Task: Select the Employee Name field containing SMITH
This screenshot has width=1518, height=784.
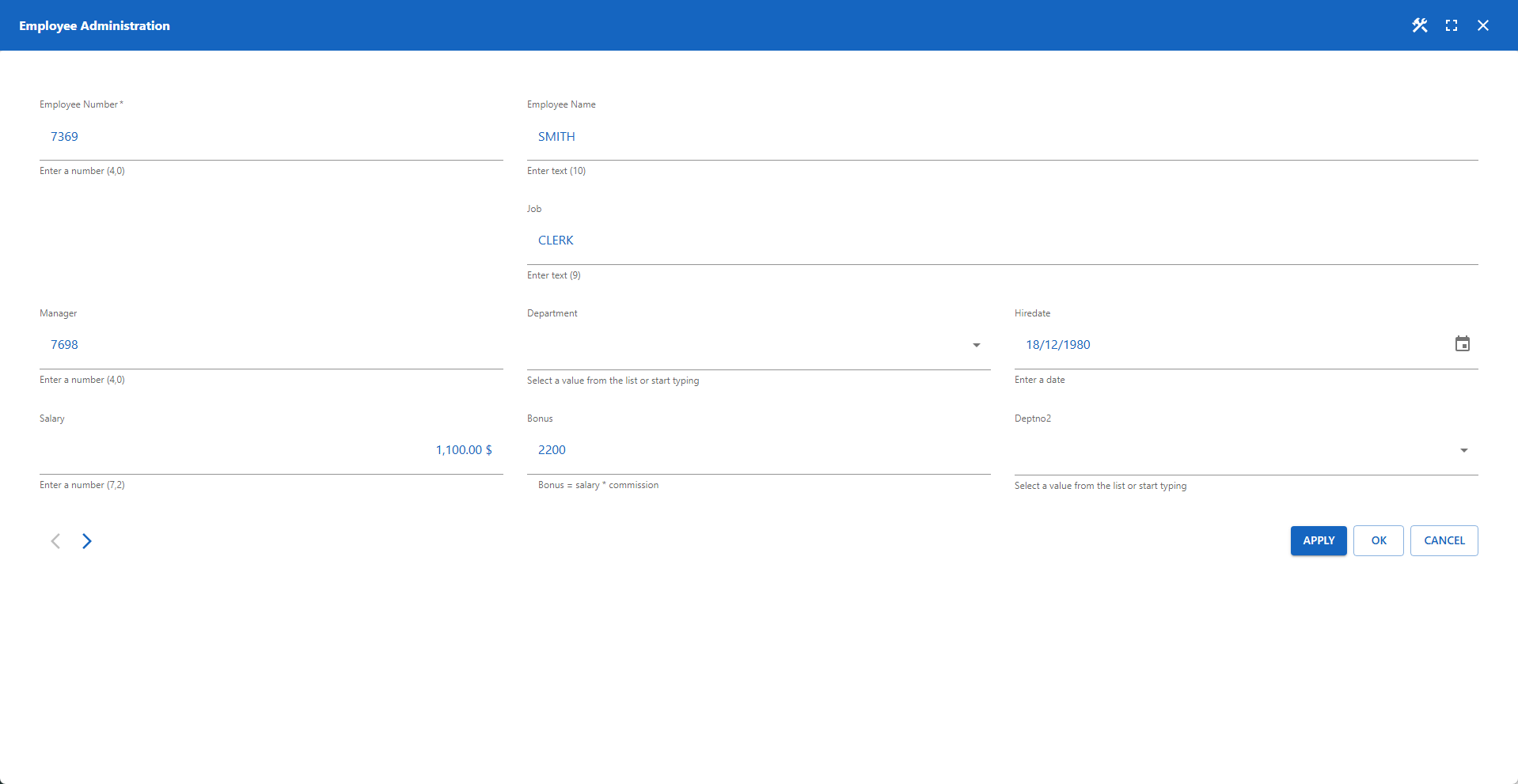Action: (x=791, y=136)
